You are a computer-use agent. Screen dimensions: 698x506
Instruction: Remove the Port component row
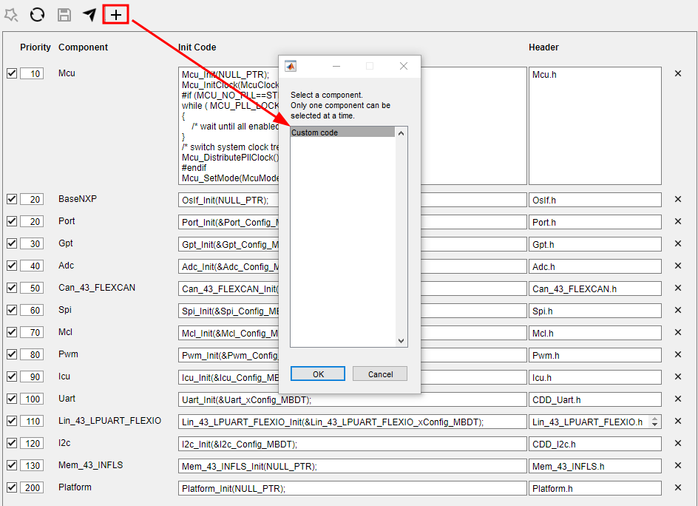click(678, 221)
